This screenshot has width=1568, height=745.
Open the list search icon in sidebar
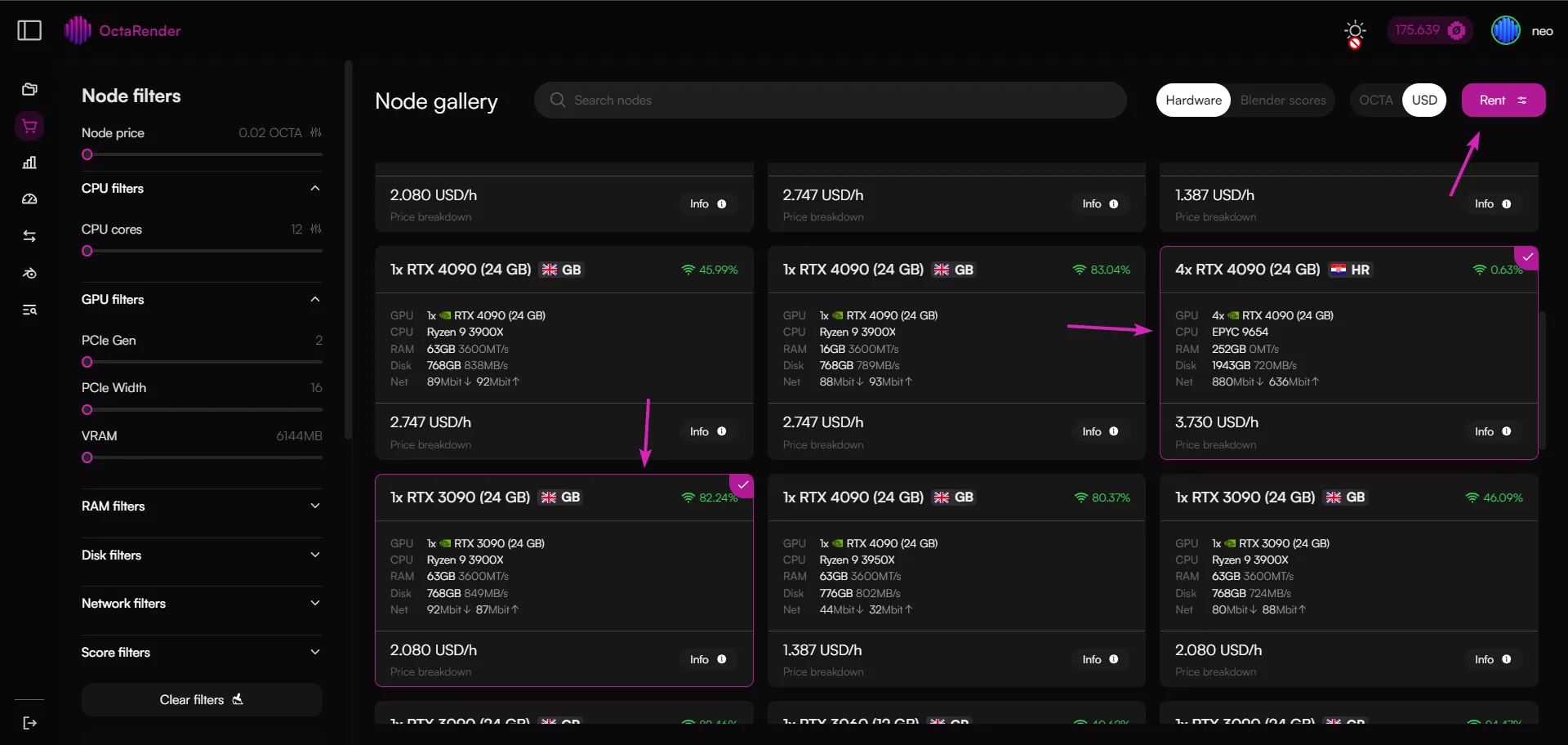pyautogui.click(x=29, y=310)
